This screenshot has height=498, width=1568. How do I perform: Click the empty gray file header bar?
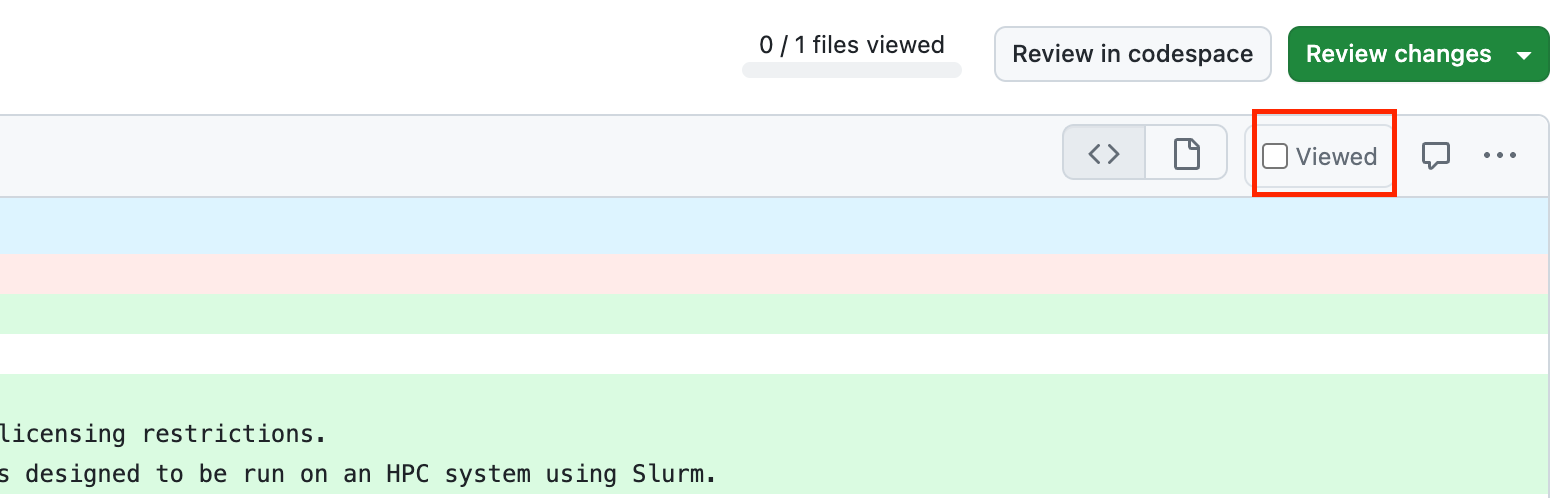[x=500, y=156]
